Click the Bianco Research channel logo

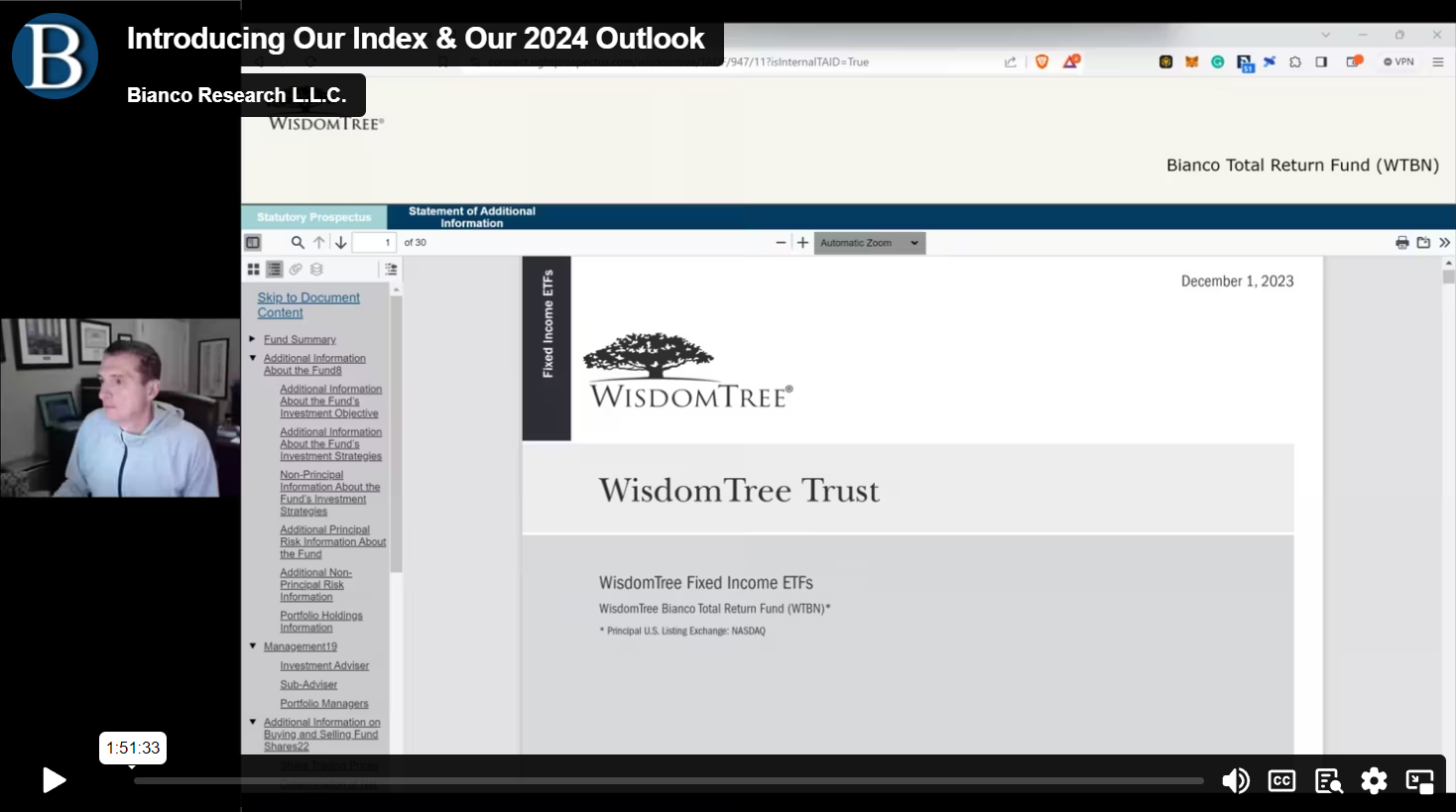[55, 56]
